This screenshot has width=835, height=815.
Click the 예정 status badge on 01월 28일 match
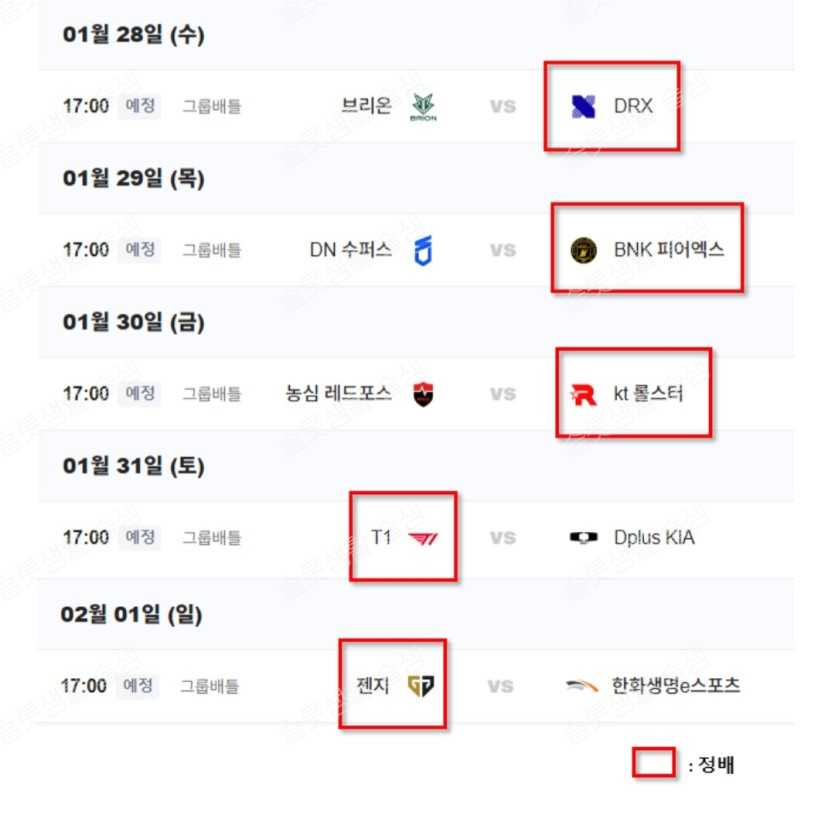click(x=140, y=106)
